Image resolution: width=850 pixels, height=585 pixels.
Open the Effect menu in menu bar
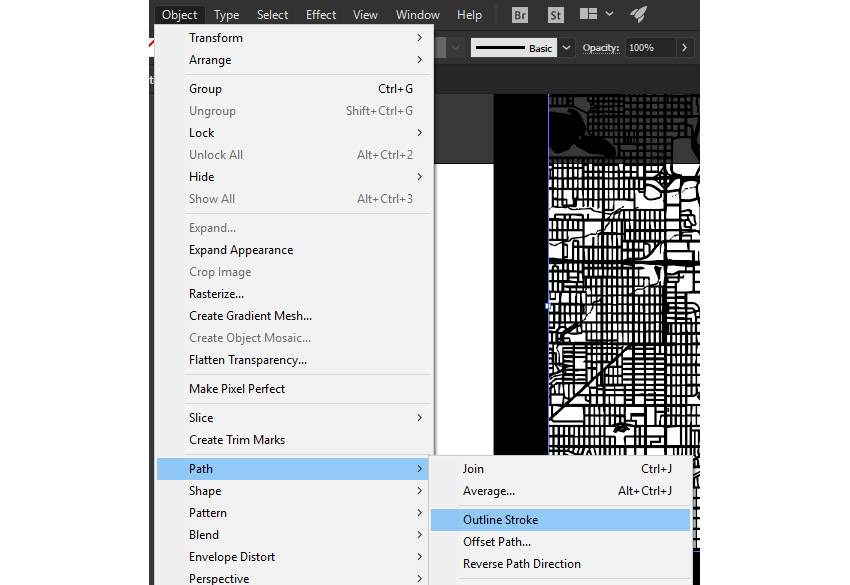pyautogui.click(x=321, y=15)
